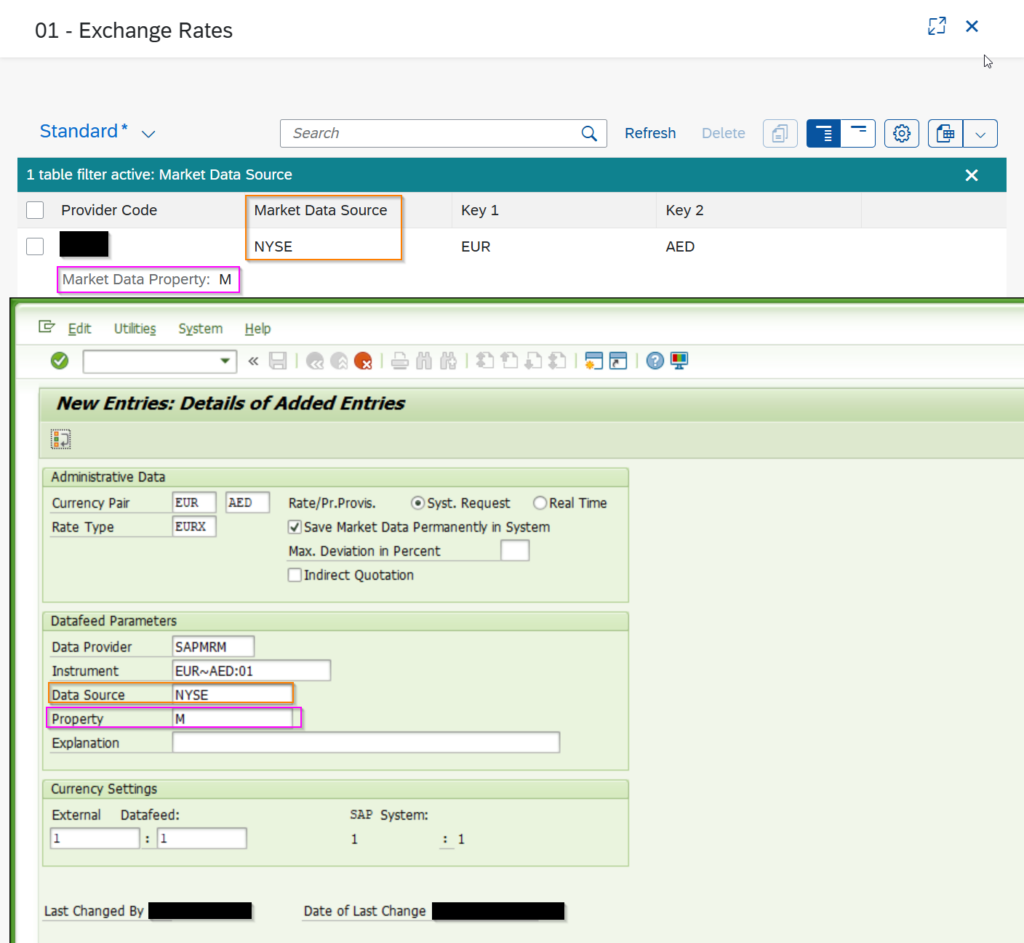1024x943 pixels.
Task: Click the Generate Shortcut icon
Action: click(618, 360)
